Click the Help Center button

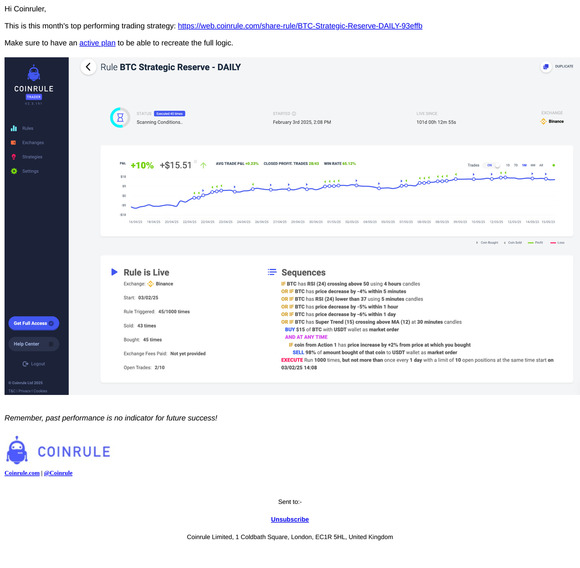(34, 344)
